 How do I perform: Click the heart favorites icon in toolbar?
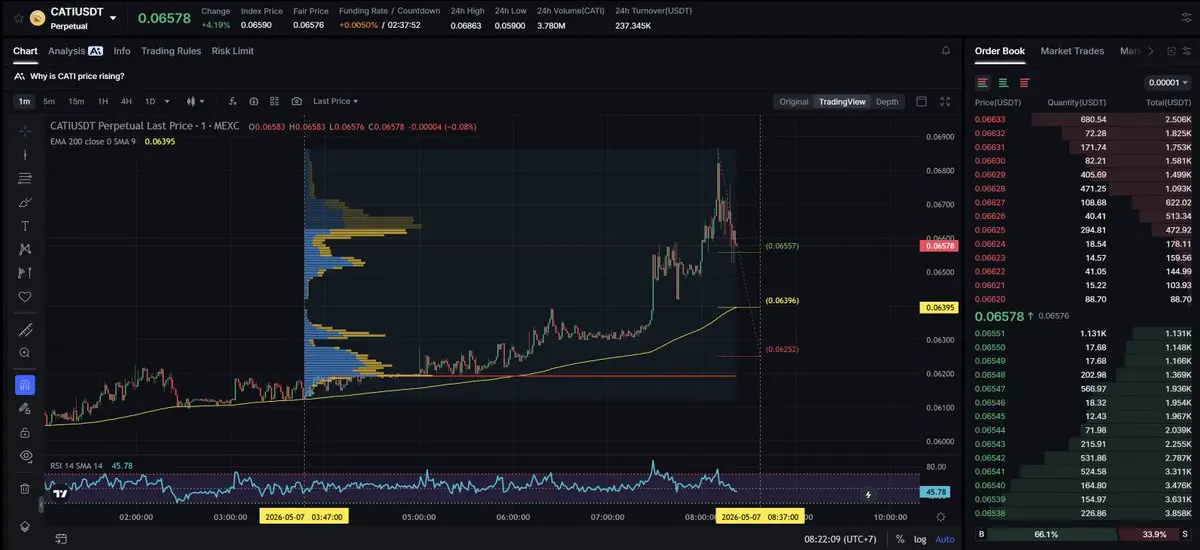pos(25,297)
